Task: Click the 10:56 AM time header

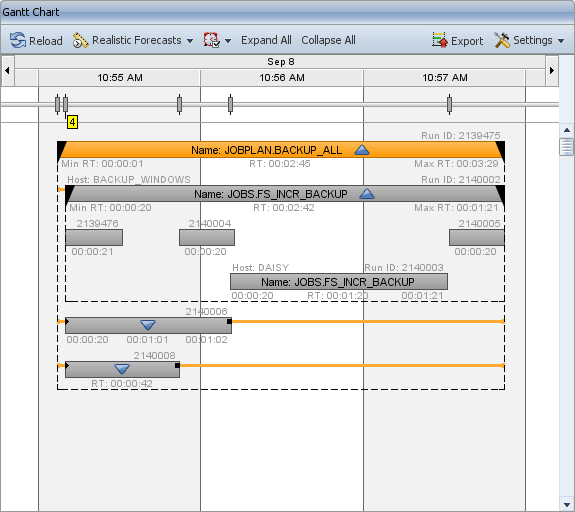Action: (282, 78)
